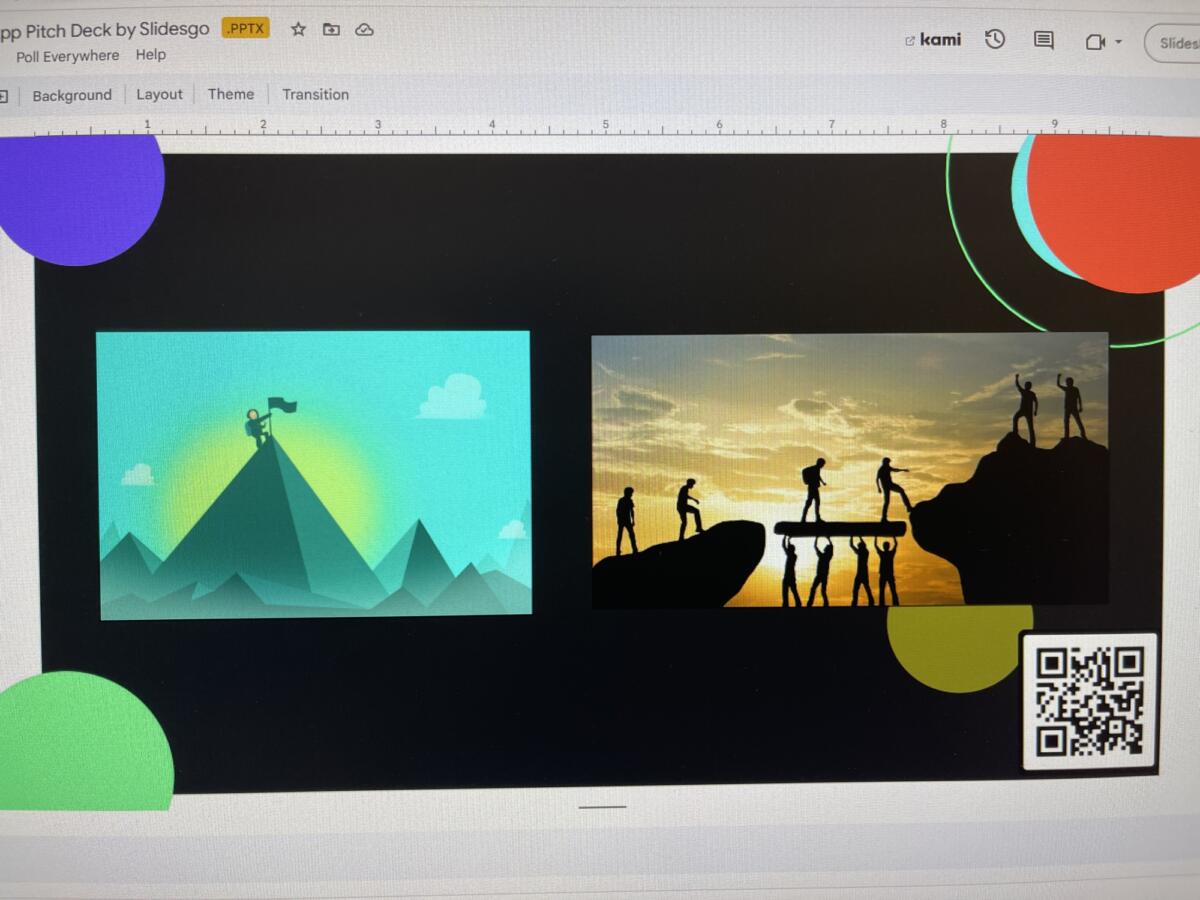The width and height of the screenshot is (1200, 900).
Task: Click the Slideshow button
Action: coord(1176,43)
